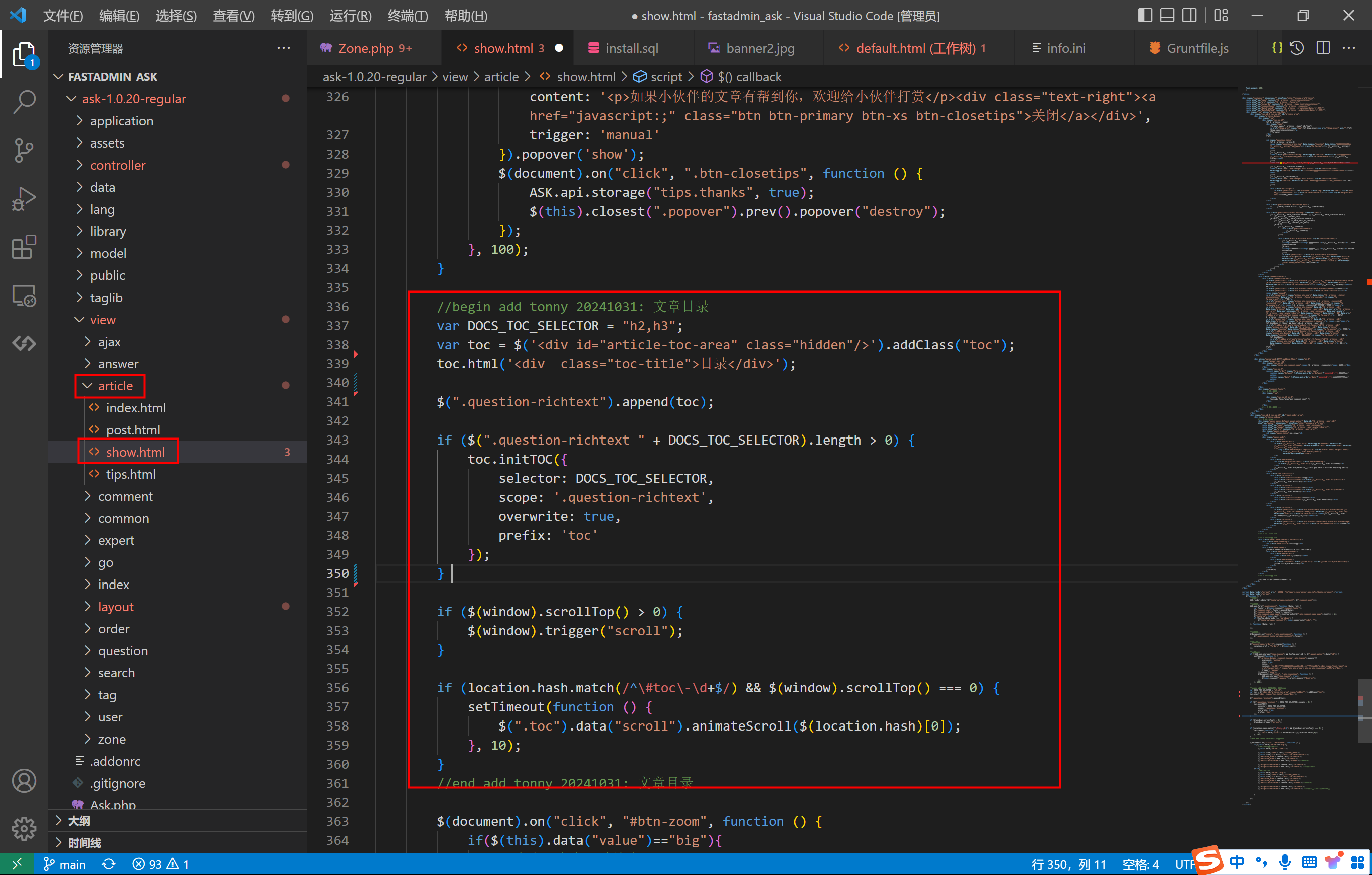This screenshot has height=875, width=1372.
Task: Open the 93 errors problems indicator
Action: coord(160,864)
